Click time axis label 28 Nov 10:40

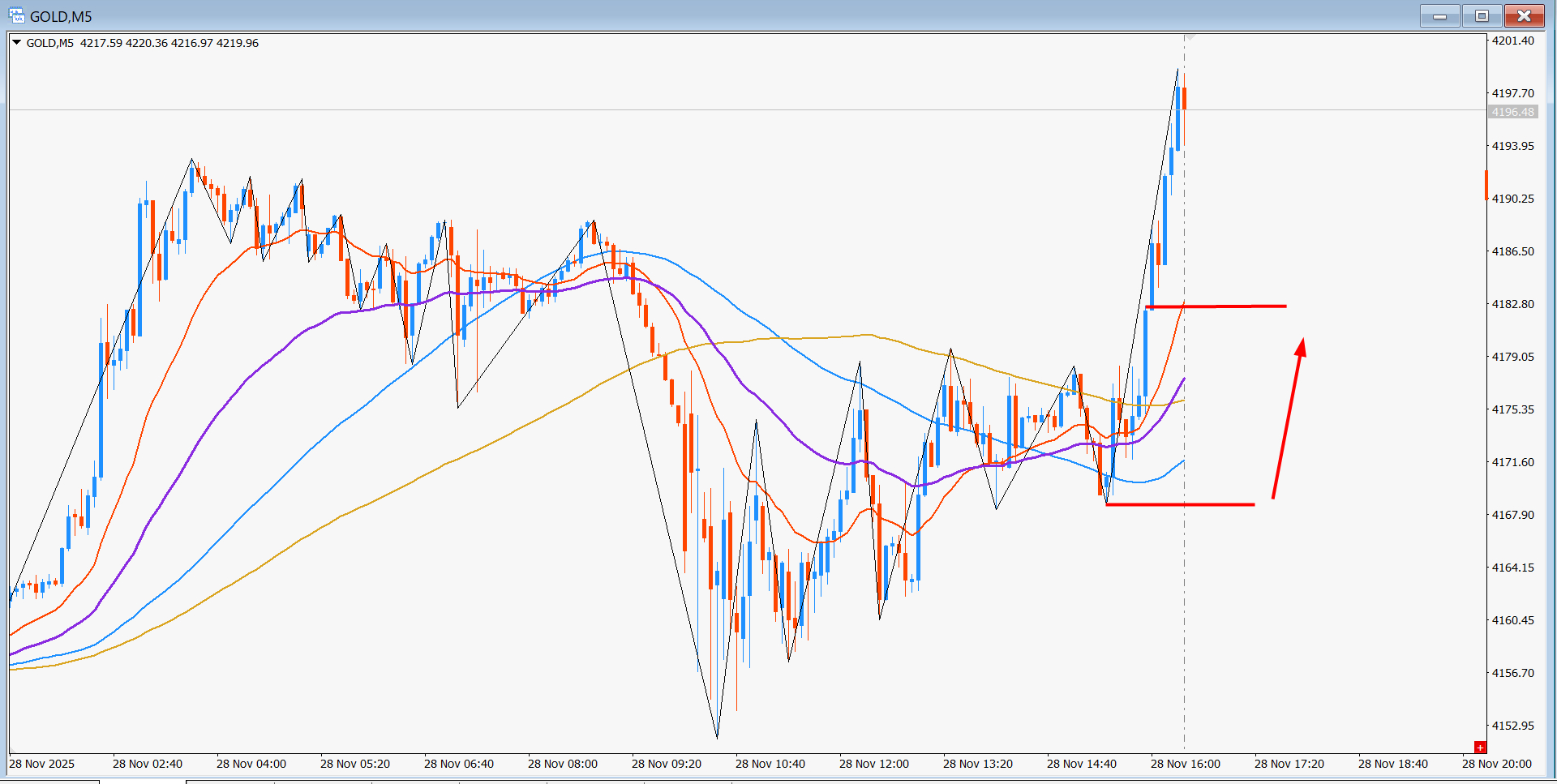pyautogui.click(x=770, y=764)
